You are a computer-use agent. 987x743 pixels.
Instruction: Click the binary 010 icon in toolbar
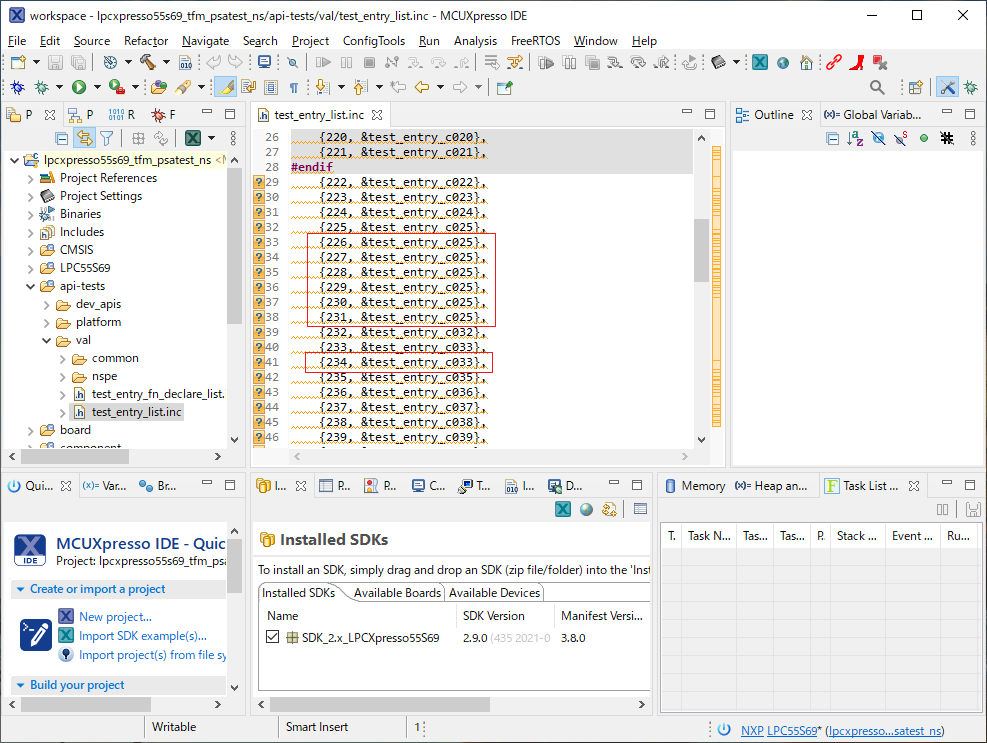(186, 62)
